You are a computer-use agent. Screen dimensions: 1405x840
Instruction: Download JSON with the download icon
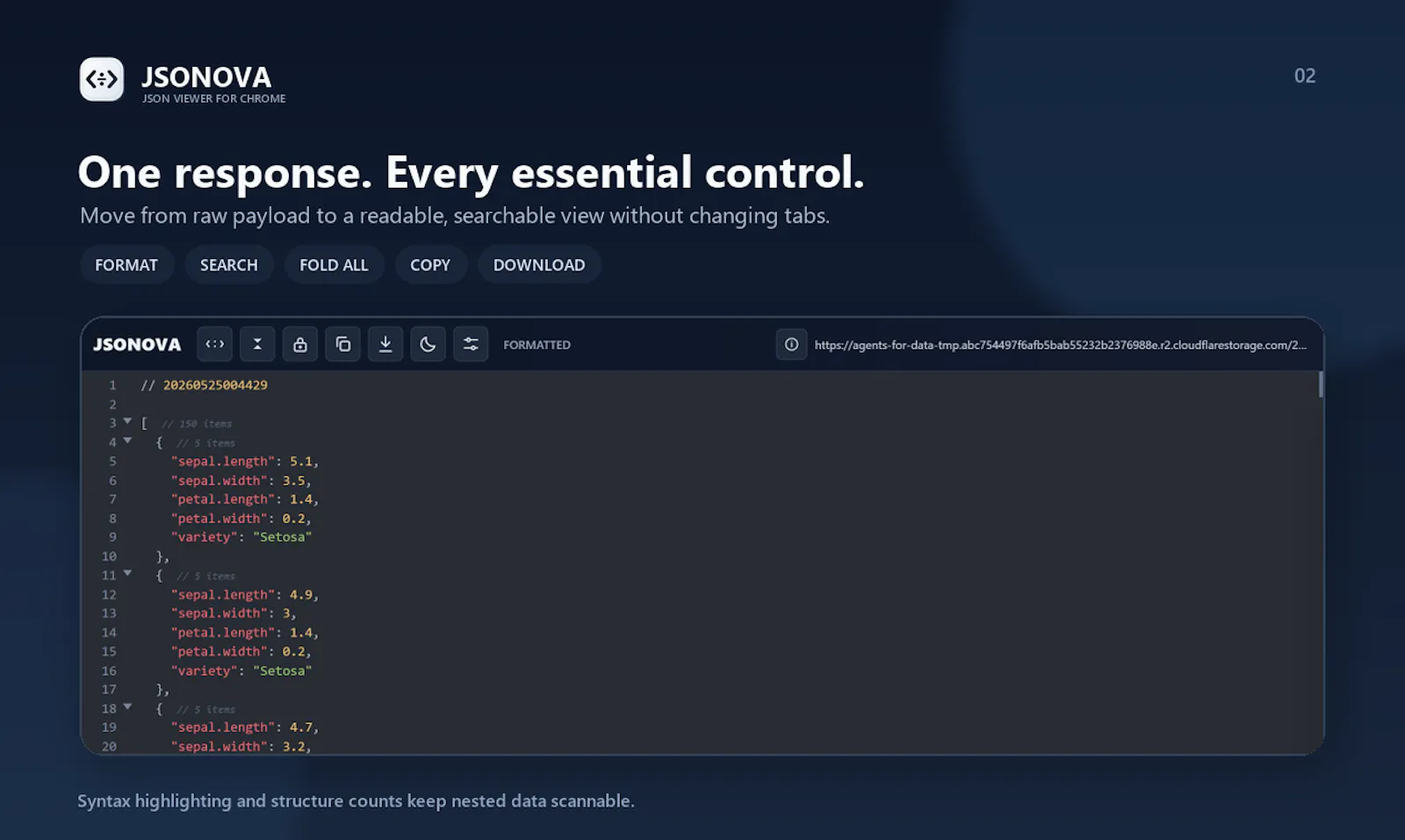tap(385, 344)
